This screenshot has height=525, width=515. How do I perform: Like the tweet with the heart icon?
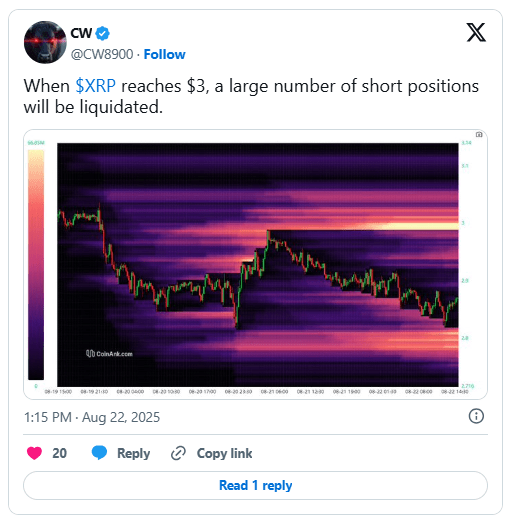[34, 453]
